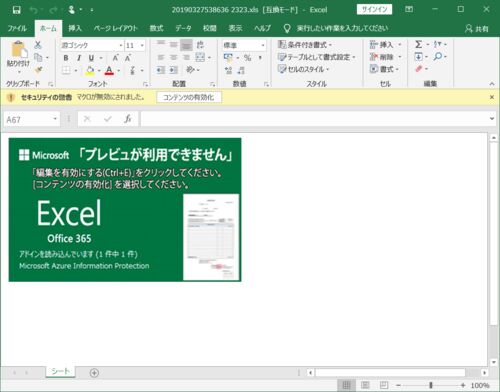
Task: Add a new sheet with plus icon
Action: [x=94, y=373]
